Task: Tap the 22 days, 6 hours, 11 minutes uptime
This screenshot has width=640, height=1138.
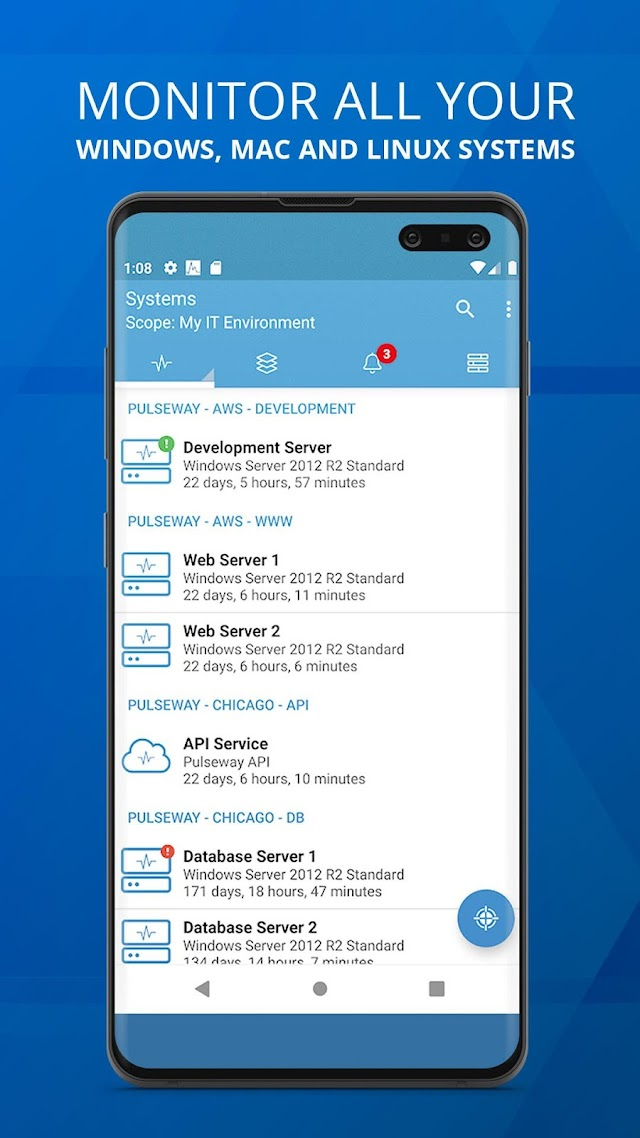Action: [x=274, y=595]
